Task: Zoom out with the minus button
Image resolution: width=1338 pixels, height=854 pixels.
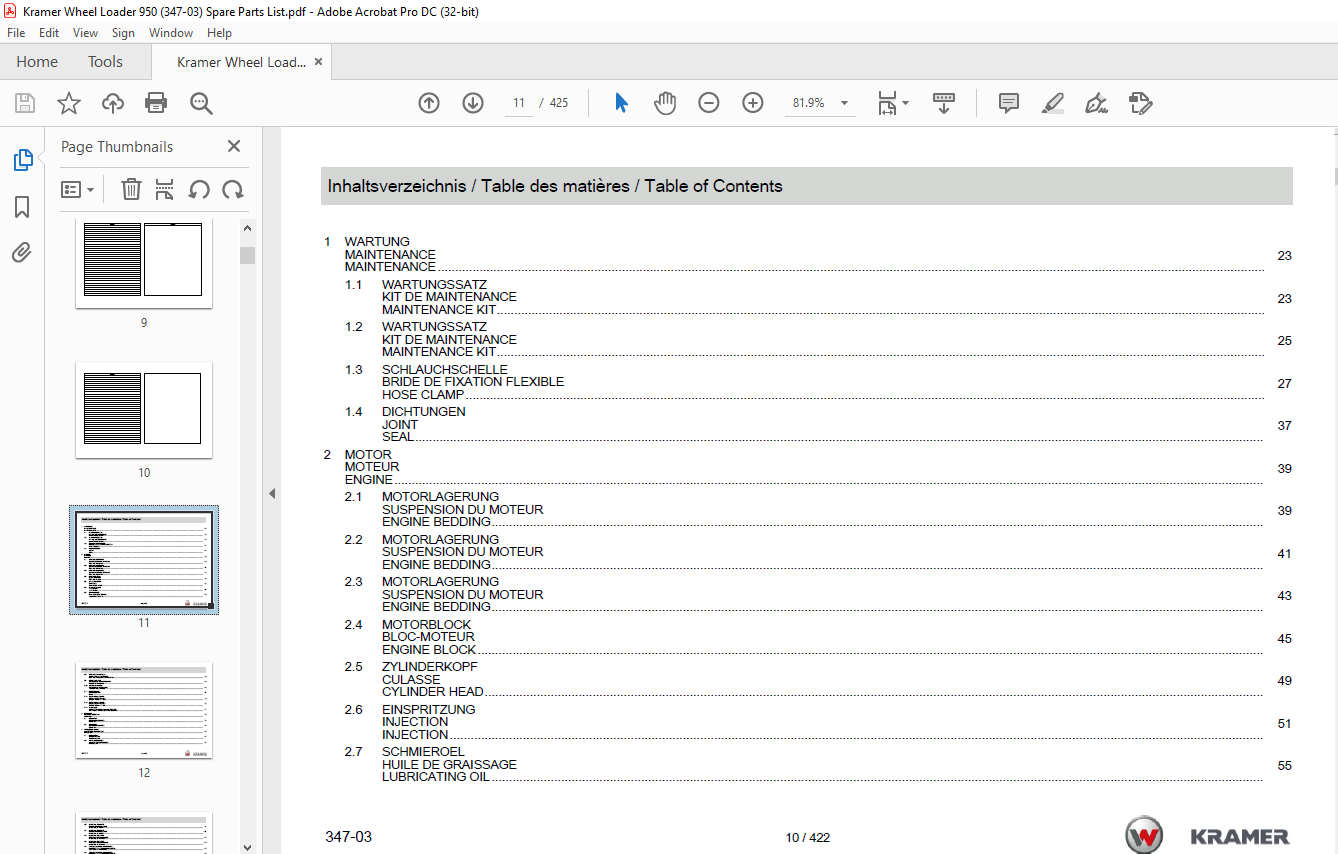Action: tap(709, 103)
